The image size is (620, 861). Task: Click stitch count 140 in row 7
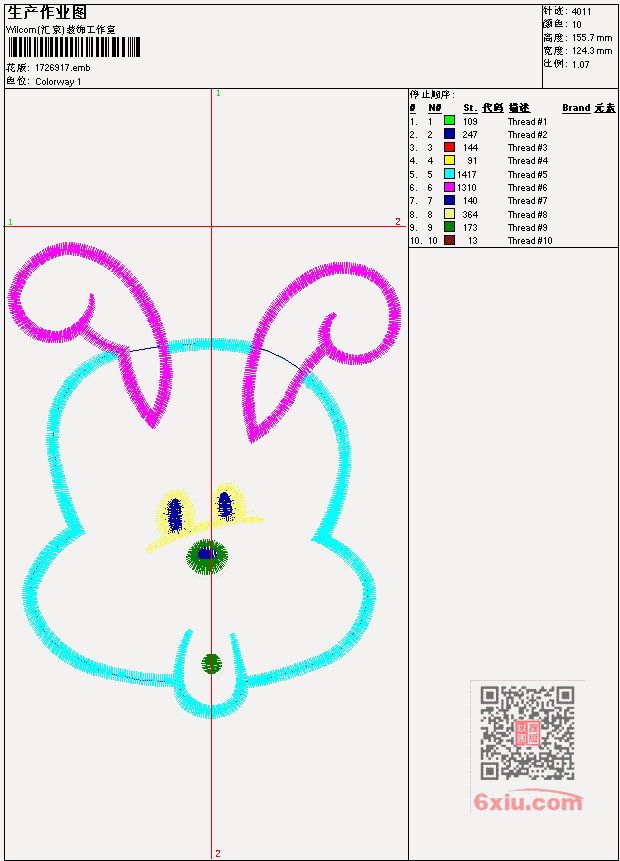coord(470,201)
